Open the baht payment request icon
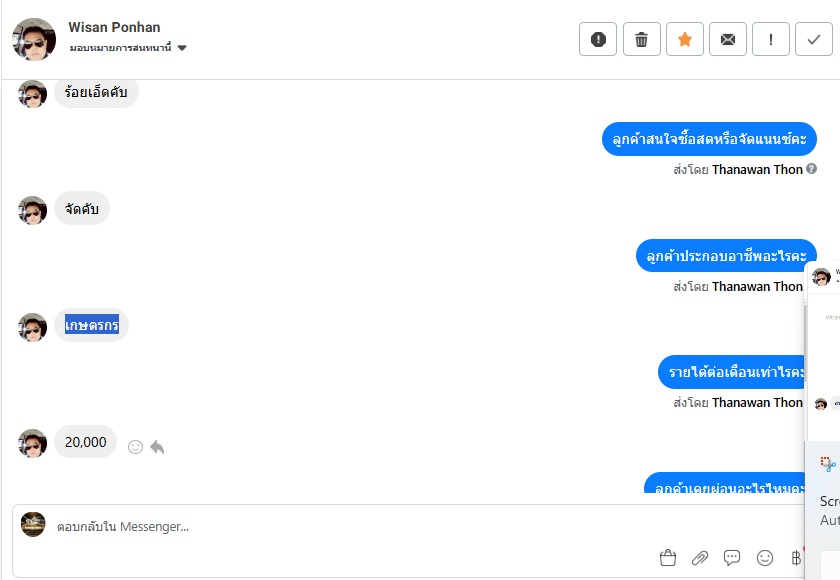Image resolution: width=840 pixels, height=580 pixels. (x=796, y=558)
